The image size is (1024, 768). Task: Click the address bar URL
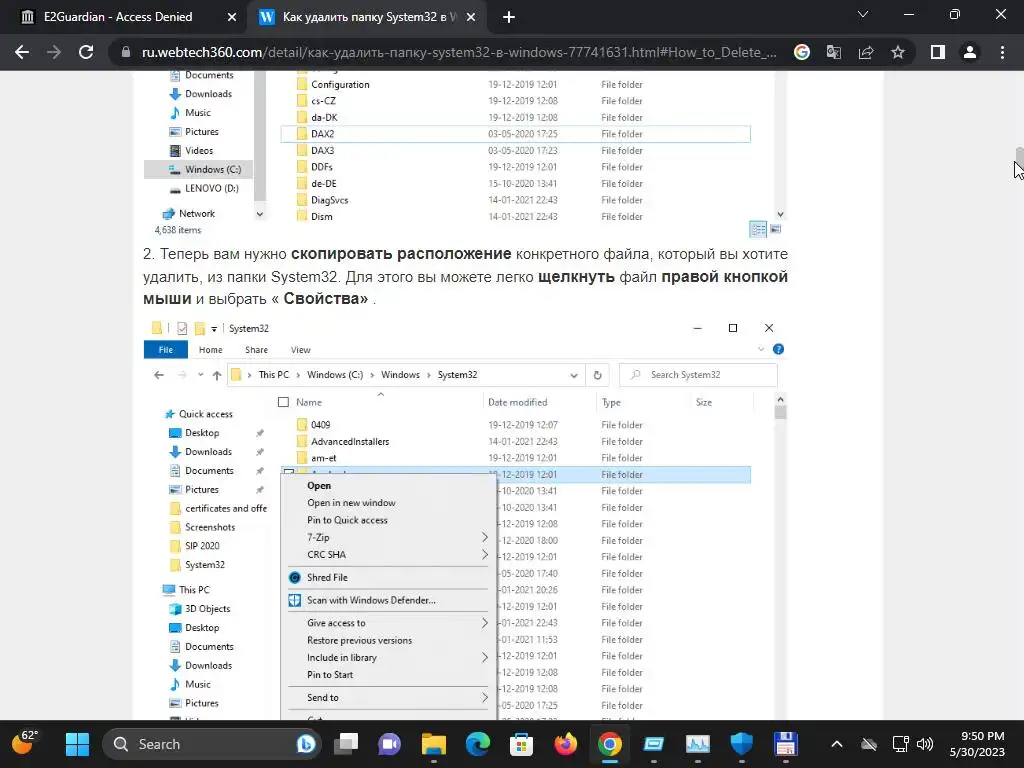tap(459, 52)
